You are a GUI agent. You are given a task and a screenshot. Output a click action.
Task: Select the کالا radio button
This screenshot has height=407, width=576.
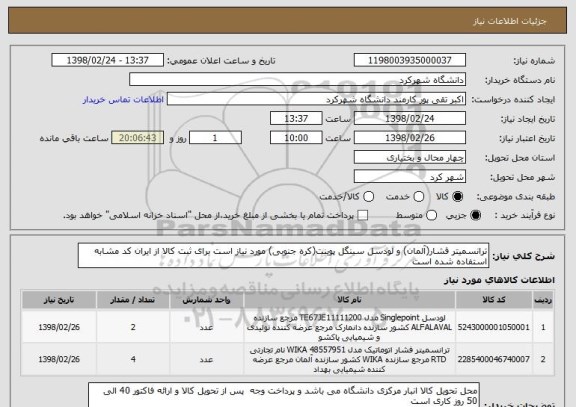pos(458,197)
